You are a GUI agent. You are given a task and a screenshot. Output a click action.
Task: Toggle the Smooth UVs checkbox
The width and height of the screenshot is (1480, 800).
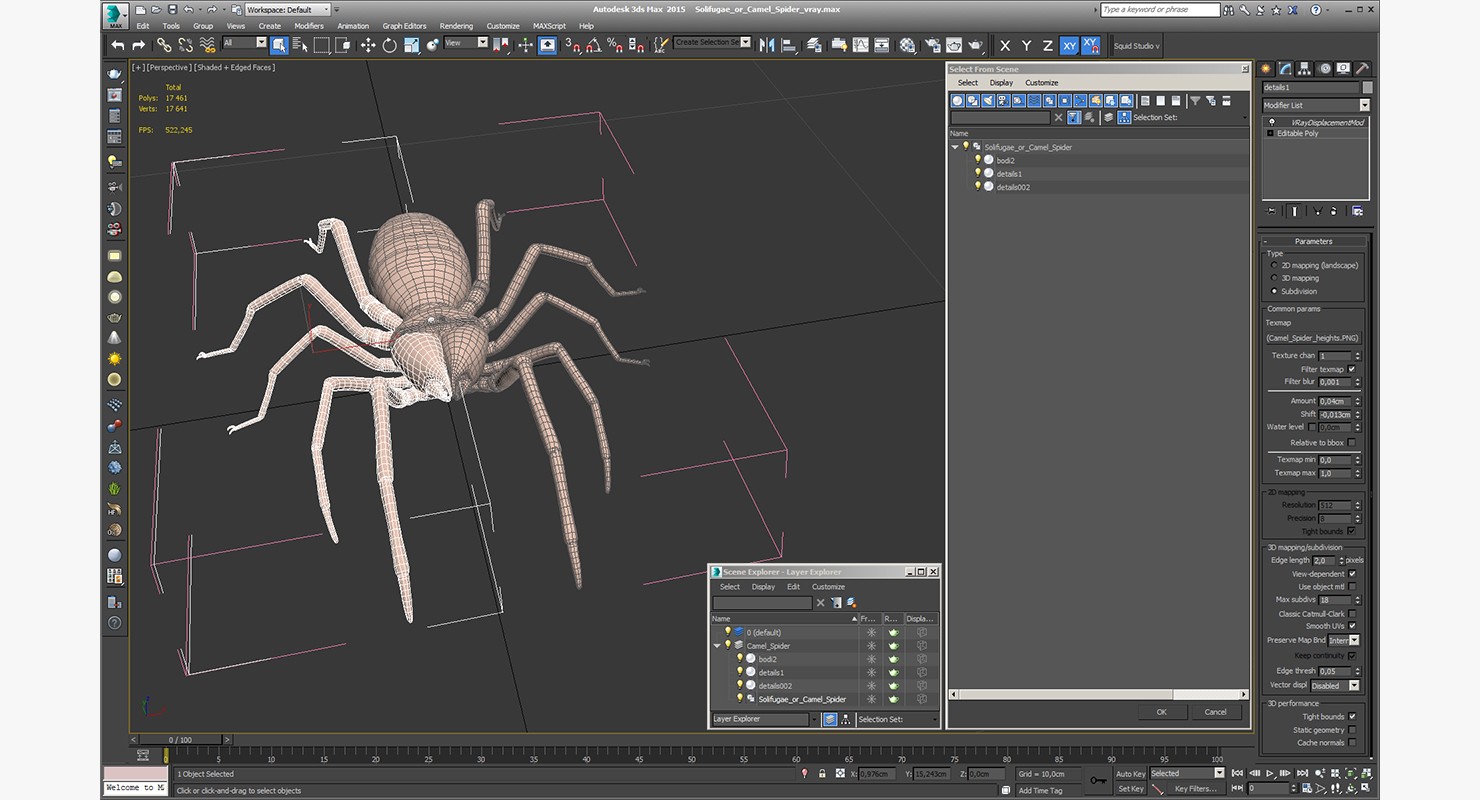tap(1352, 626)
